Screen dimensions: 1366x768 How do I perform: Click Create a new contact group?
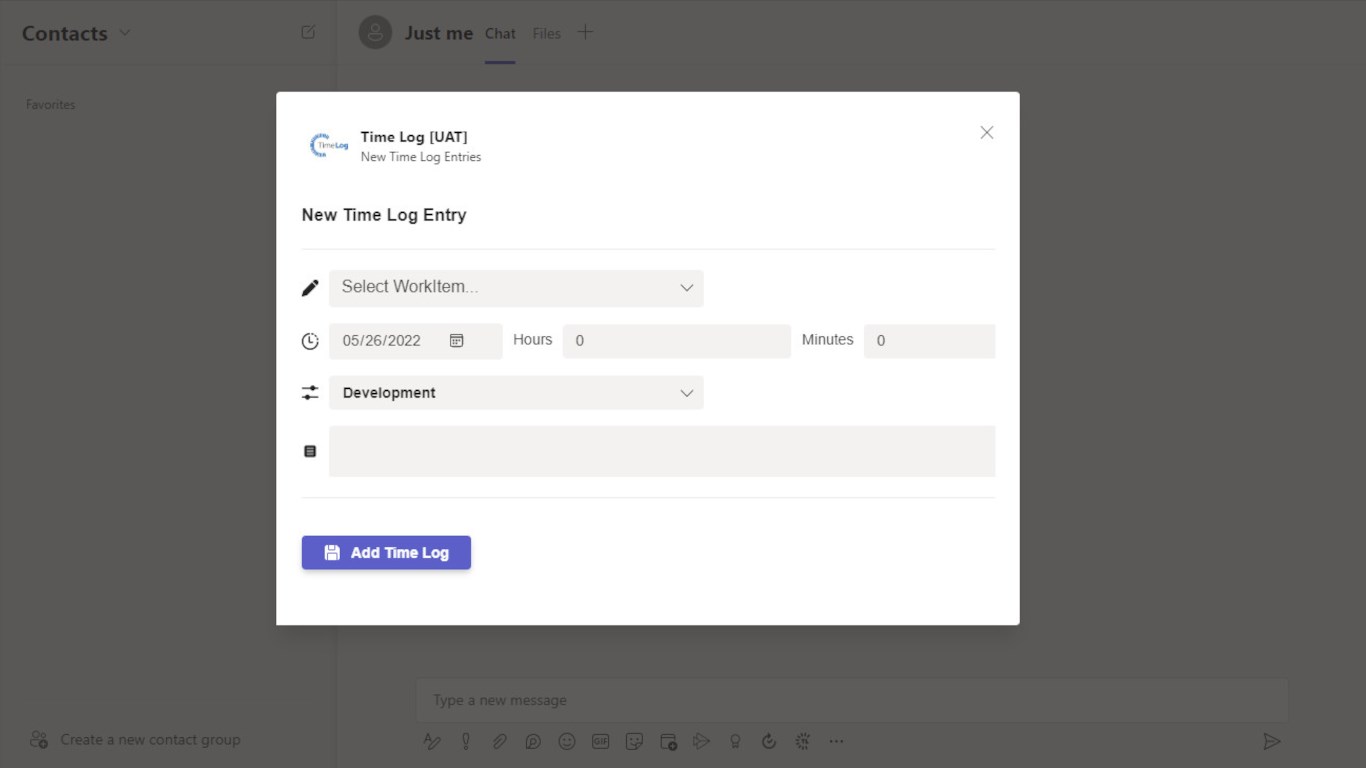click(x=150, y=740)
